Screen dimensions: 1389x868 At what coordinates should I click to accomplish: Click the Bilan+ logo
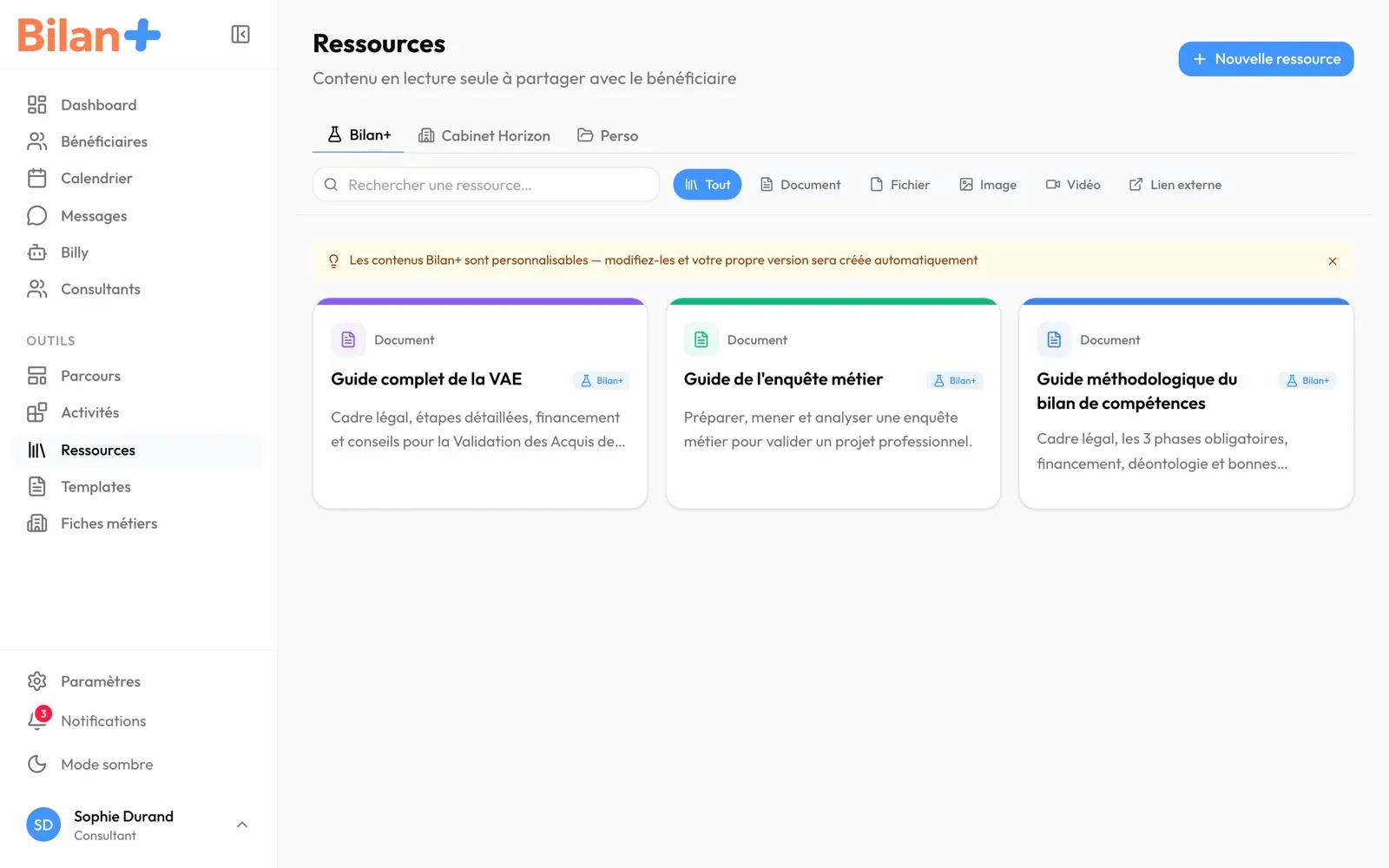[x=89, y=36]
